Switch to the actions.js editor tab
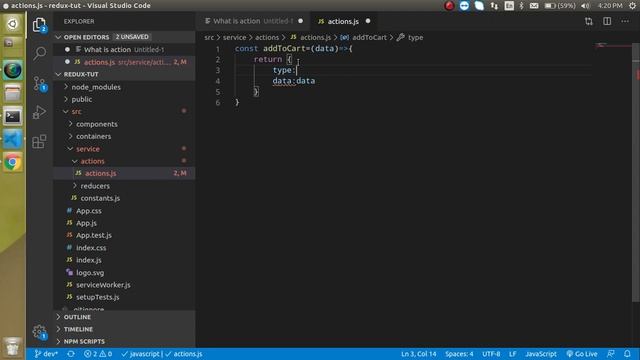The height and width of the screenshot is (360, 640). [343, 21]
